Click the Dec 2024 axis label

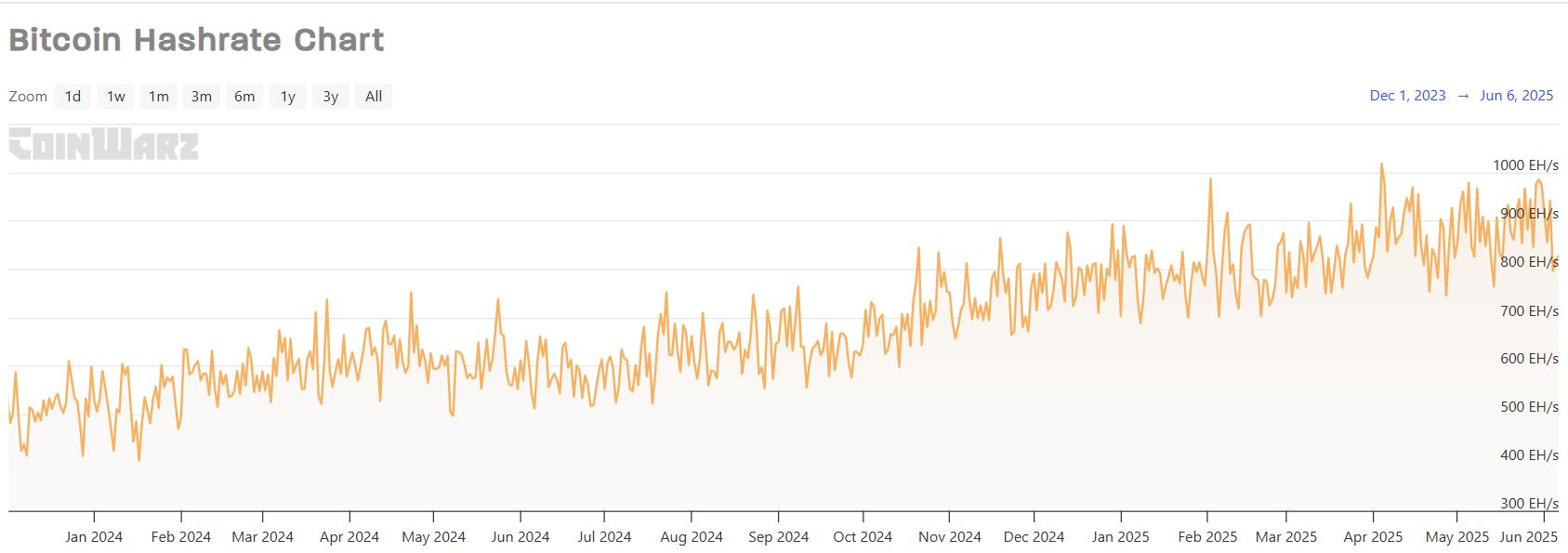click(1034, 536)
